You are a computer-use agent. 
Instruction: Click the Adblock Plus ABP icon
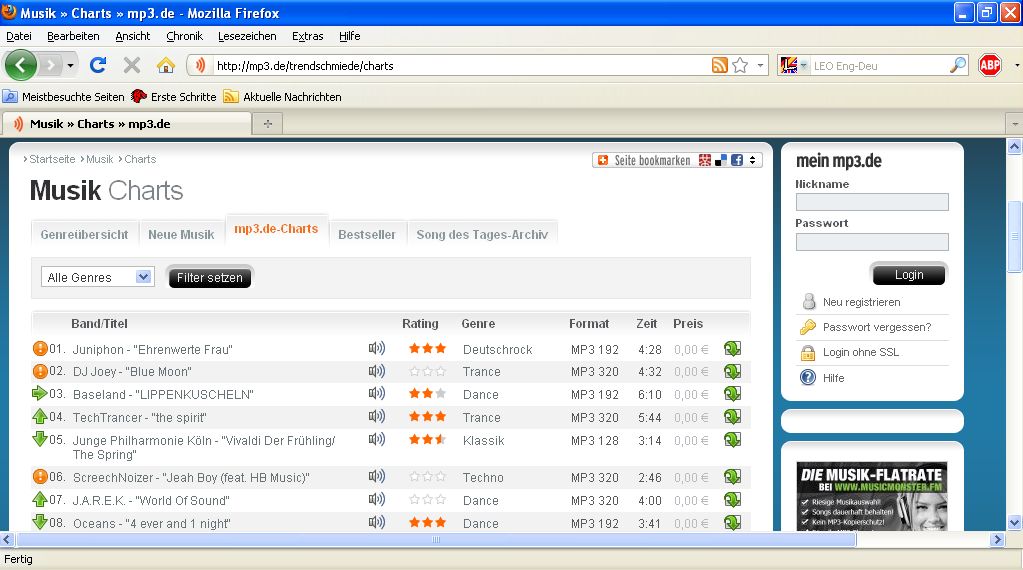[990, 65]
